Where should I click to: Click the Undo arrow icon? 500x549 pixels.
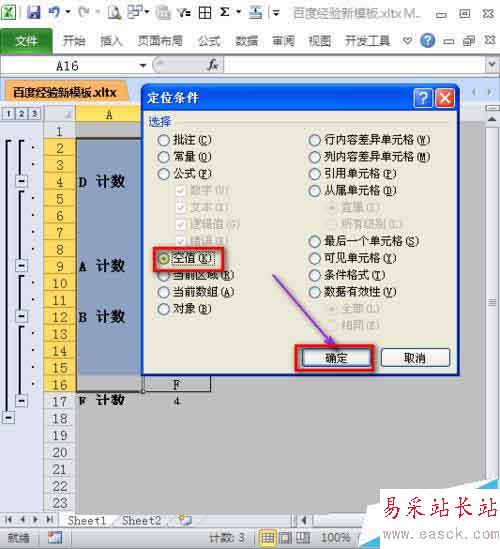[x=55, y=13]
